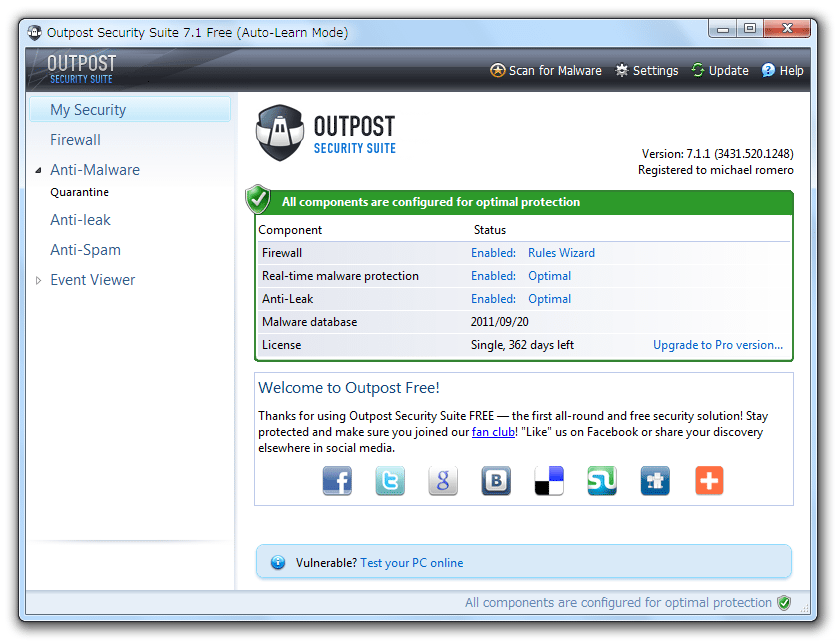Share on Delicious icon
Viewport: 839px width, 642px height.
[x=549, y=480]
